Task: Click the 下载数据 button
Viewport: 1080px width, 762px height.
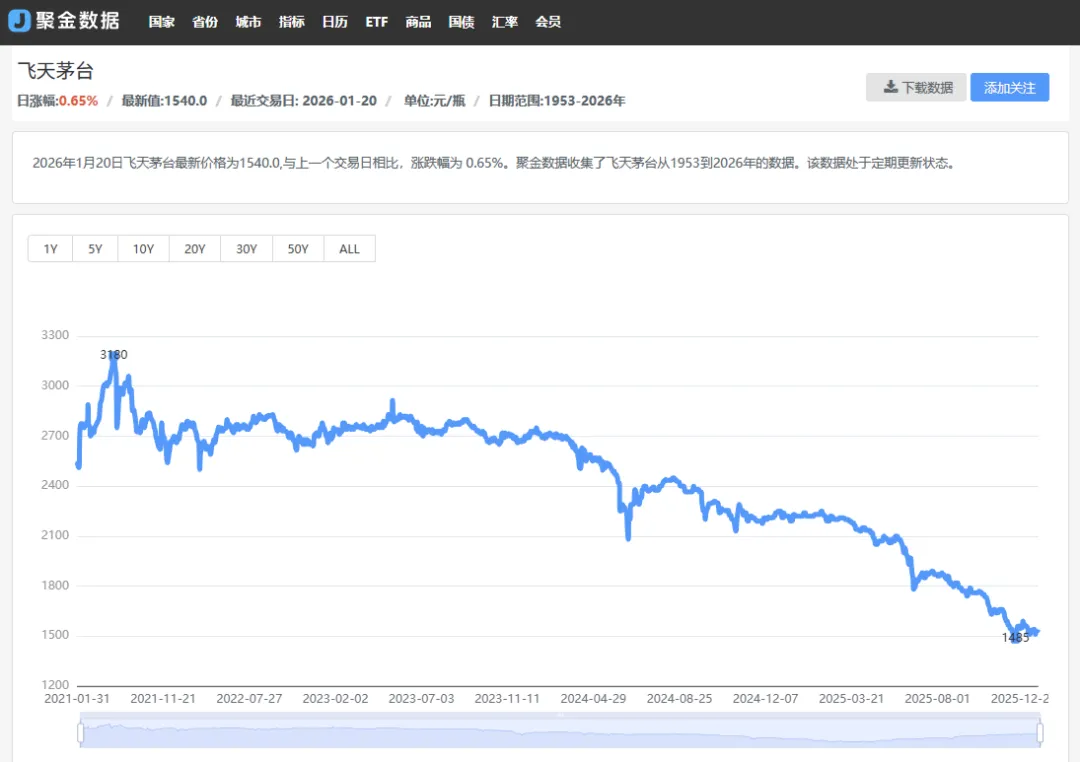Action: [x=916, y=87]
